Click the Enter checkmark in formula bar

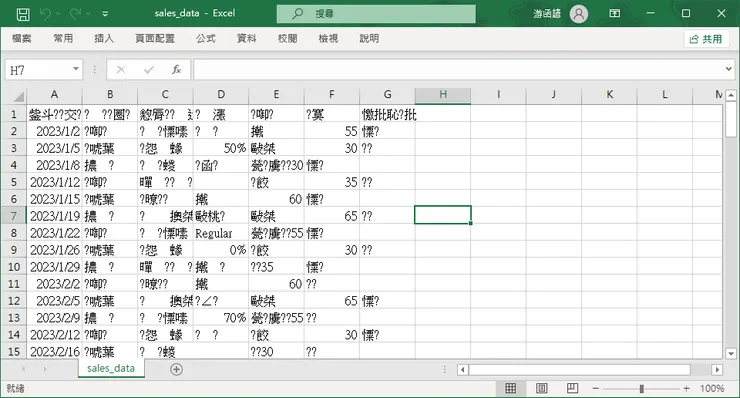point(149,70)
